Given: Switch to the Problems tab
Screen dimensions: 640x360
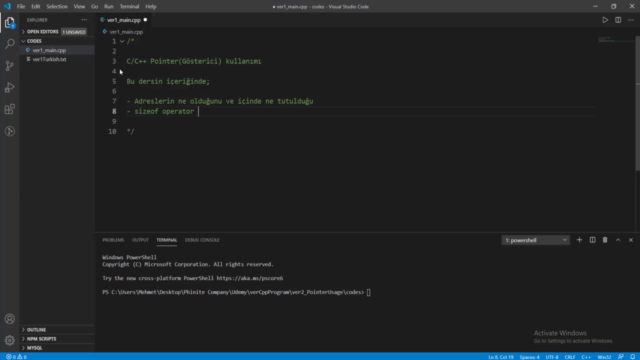Looking at the screenshot, I should 113,240.
